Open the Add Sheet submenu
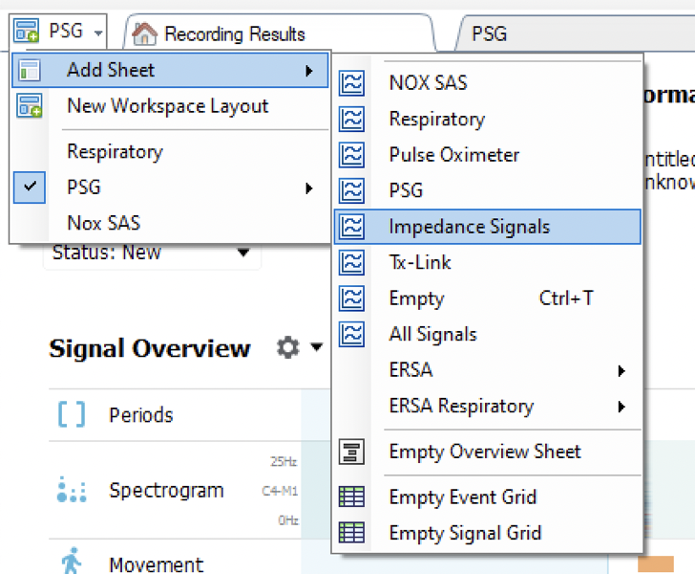This screenshot has width=696, height=574. click(x=170, y=70)
